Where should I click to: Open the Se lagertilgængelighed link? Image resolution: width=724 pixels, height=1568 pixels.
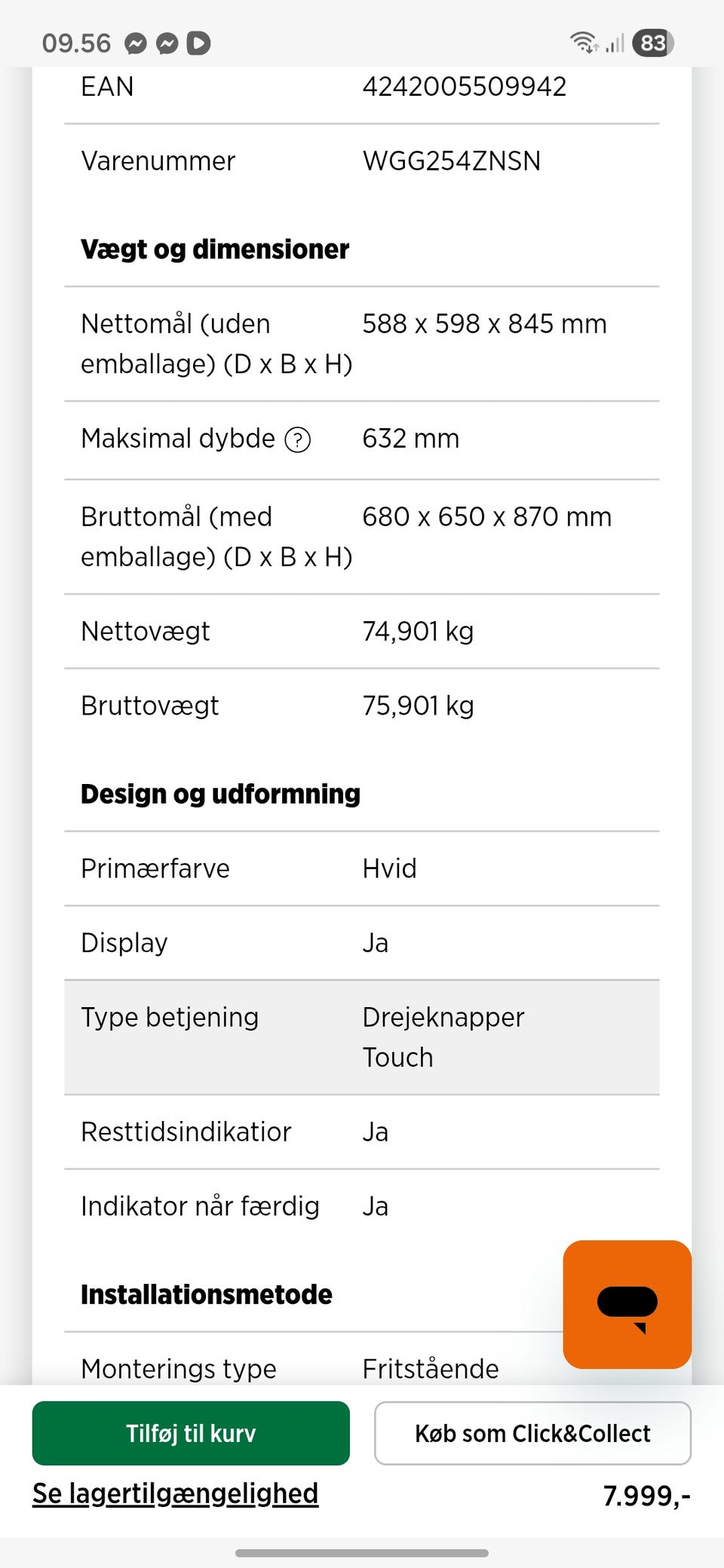tap(176, 1493)
